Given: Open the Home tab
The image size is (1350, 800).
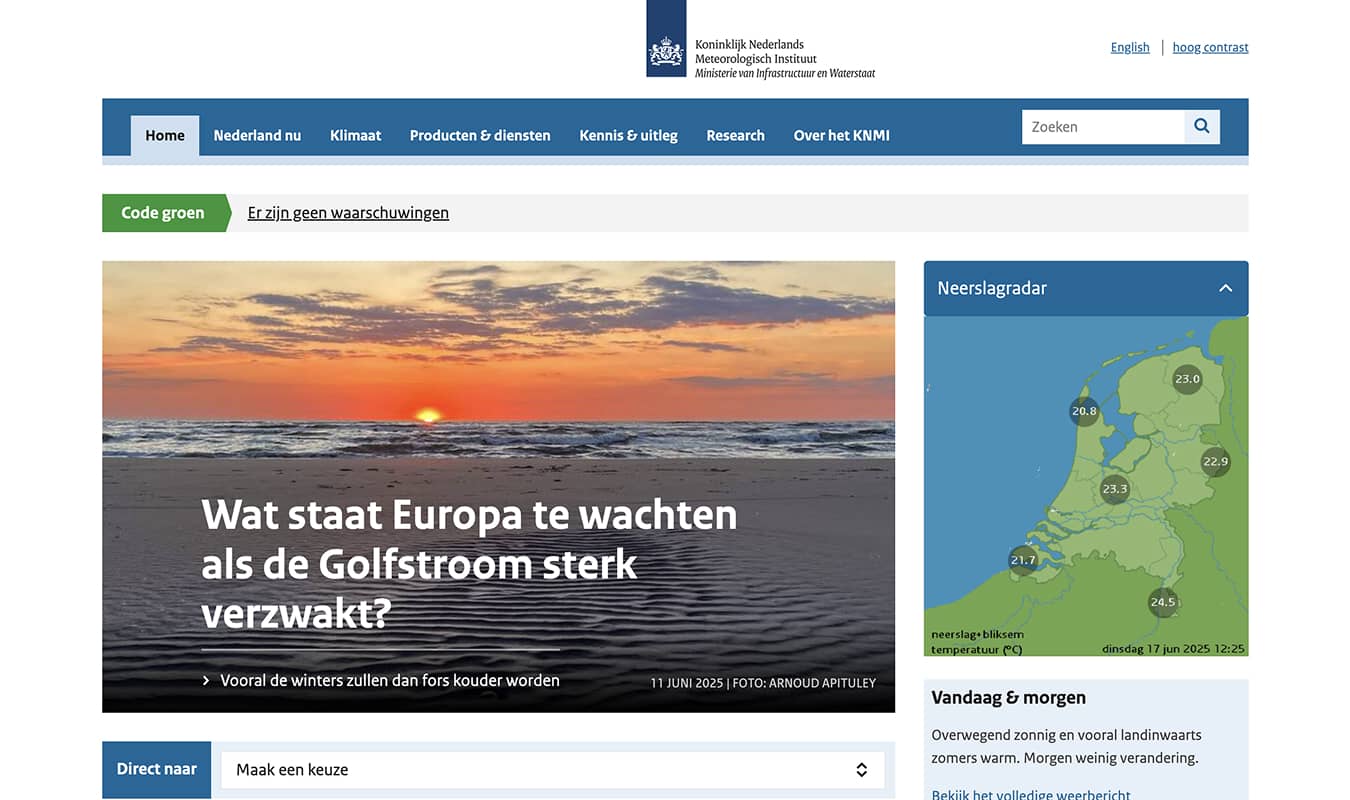Looking at the screenshot, I should [165, 136].
